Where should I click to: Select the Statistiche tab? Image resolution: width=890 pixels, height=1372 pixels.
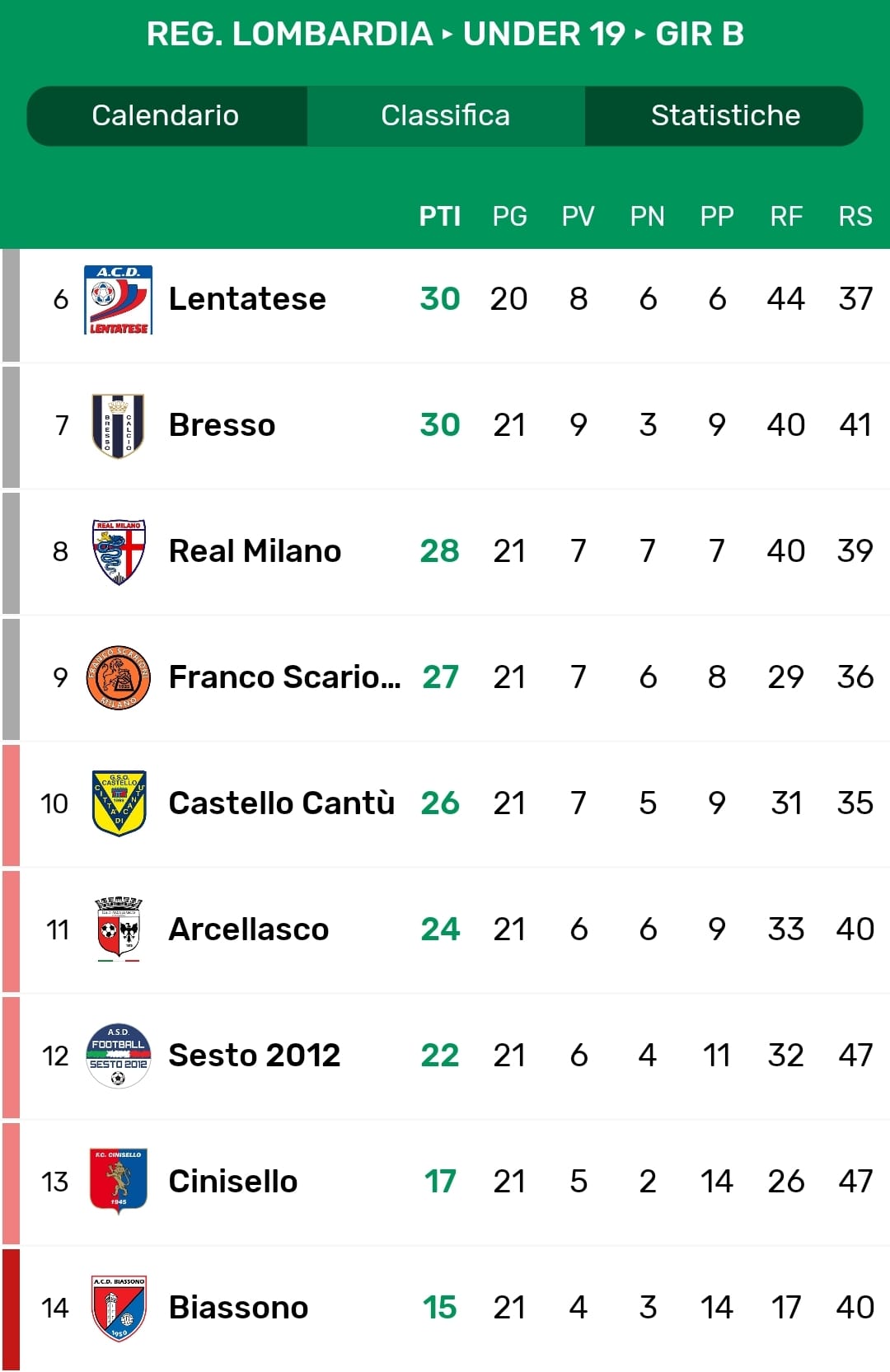pyautogui.click(x=725, y=115)
